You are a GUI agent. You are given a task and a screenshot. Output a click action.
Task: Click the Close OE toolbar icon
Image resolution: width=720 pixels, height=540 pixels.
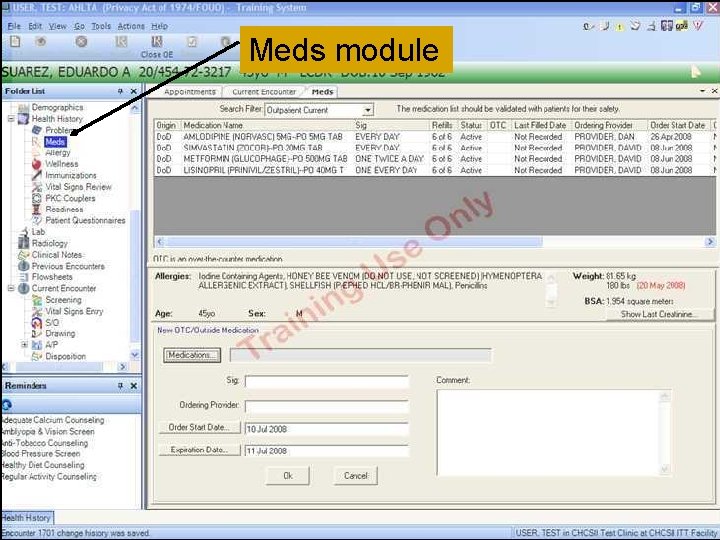157,42
